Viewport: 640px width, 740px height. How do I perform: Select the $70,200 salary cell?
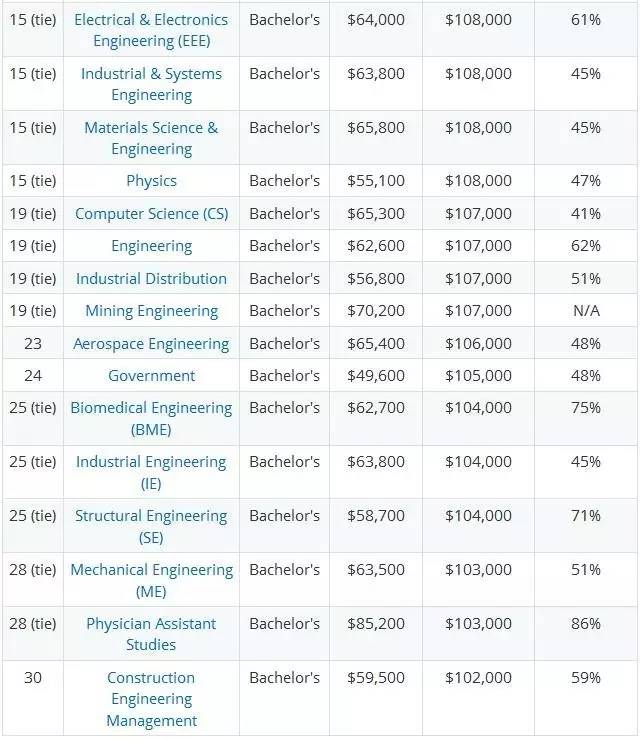[x=376, y=311]
